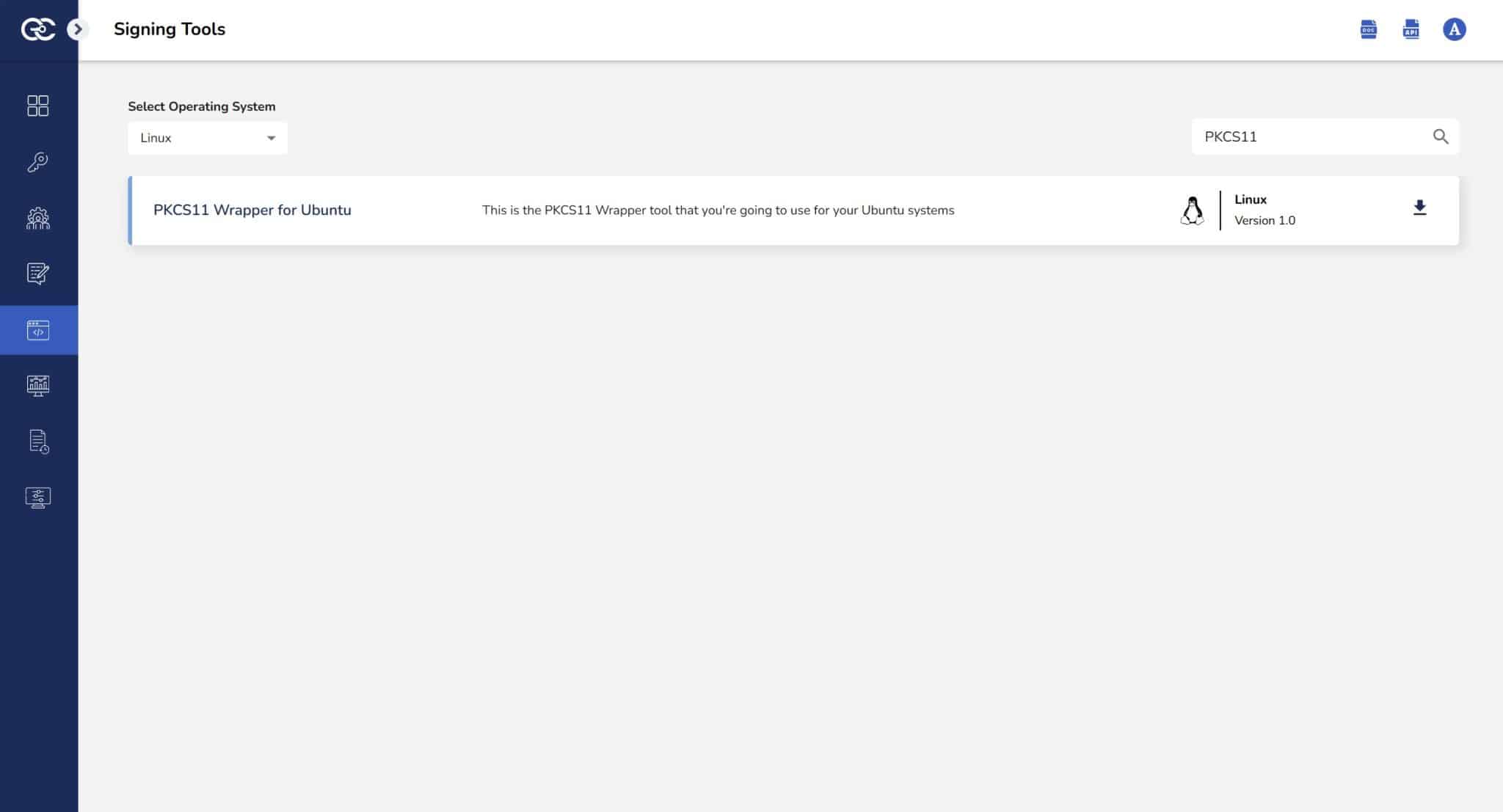
Task: Click the dropdown arrow next to Linux
Action: [271, 138]
